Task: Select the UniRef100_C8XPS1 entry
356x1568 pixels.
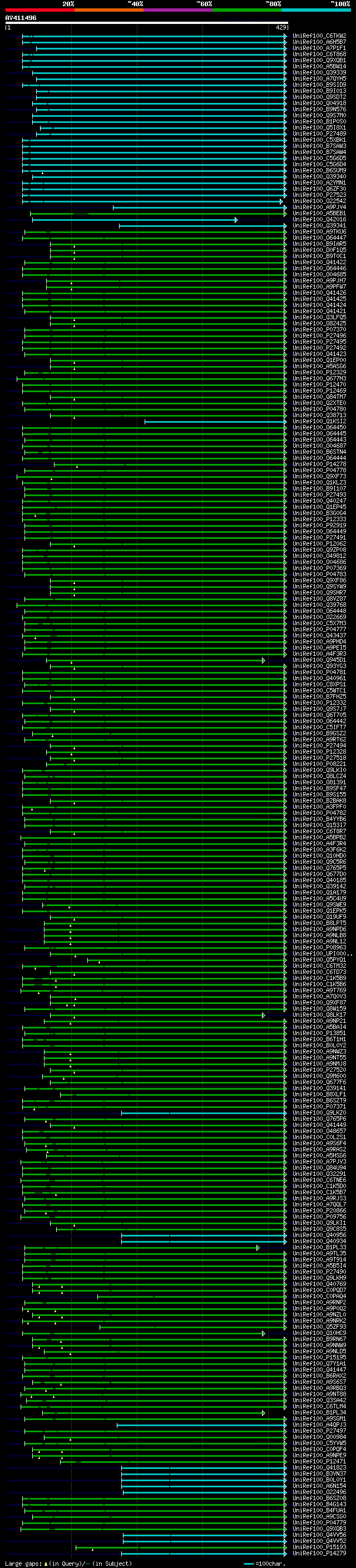Action: [x=319, y=684]
